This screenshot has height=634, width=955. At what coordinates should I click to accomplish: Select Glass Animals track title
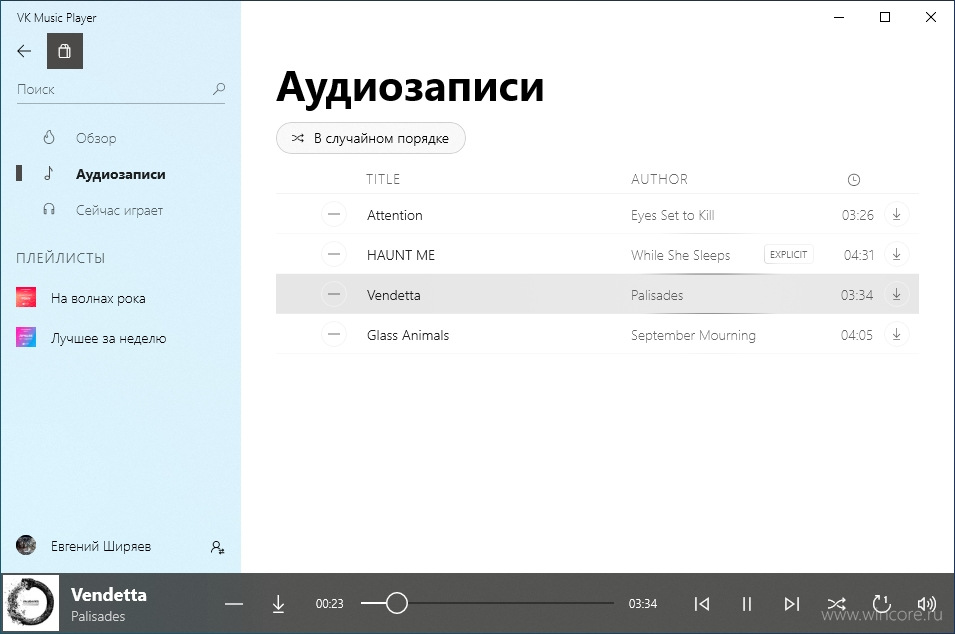(x=408, y=335)
